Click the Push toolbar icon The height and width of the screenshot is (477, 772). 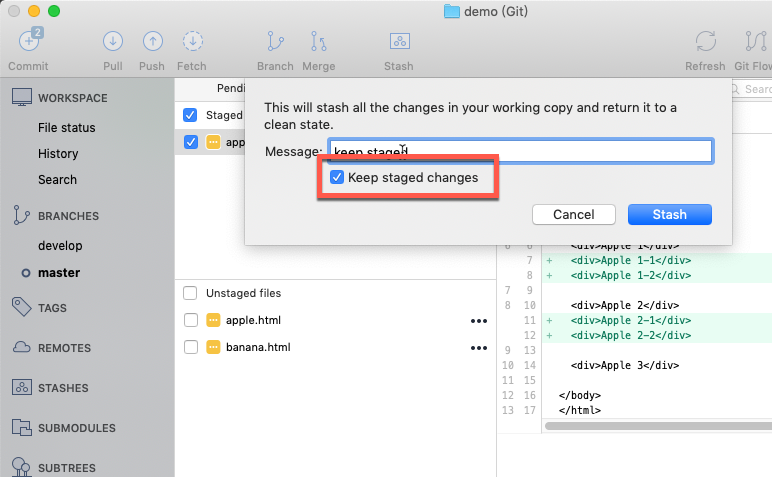pos(153,41)
